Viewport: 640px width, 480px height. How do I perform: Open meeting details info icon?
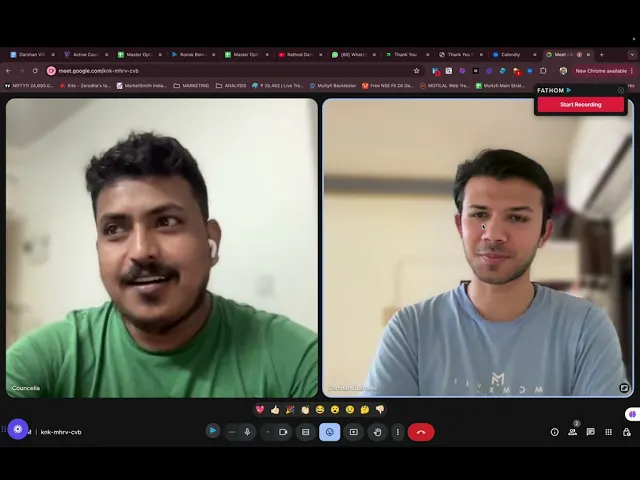[554, 432]
